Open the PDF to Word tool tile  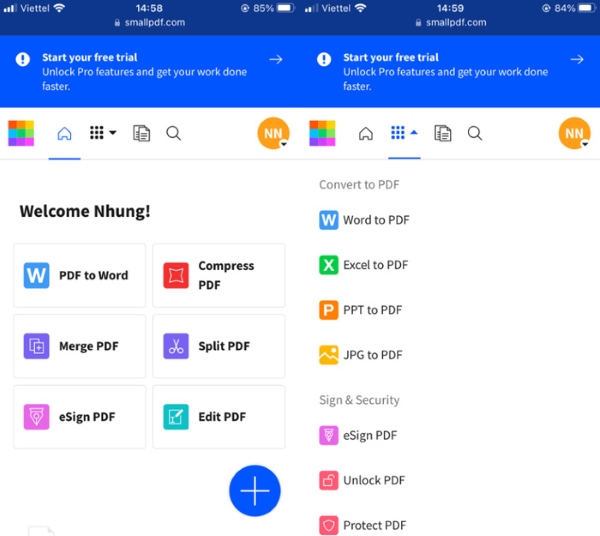(x=80, y=275)
